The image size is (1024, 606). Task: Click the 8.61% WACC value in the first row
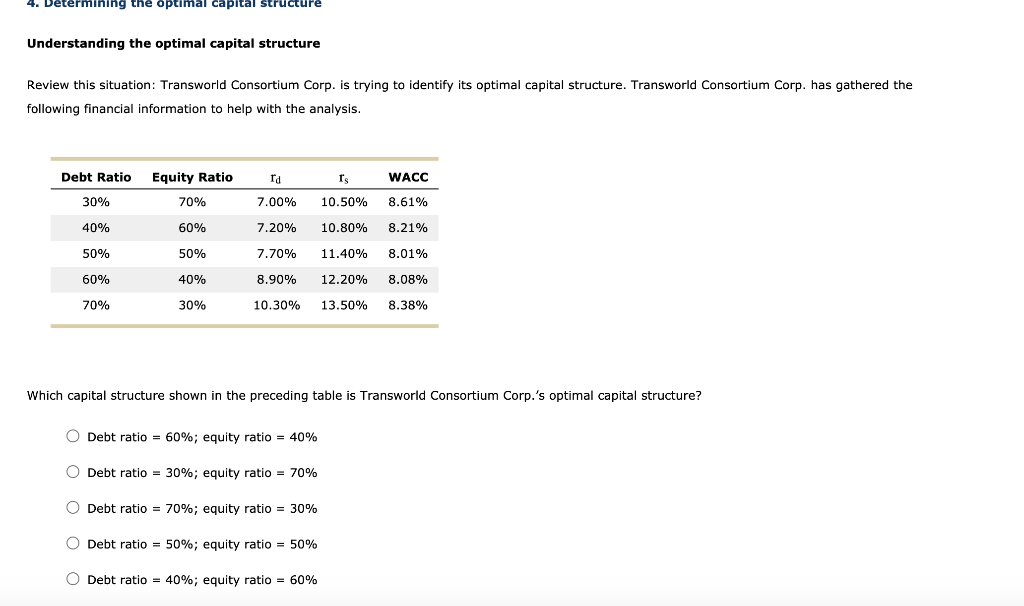[x=408, y=201]
